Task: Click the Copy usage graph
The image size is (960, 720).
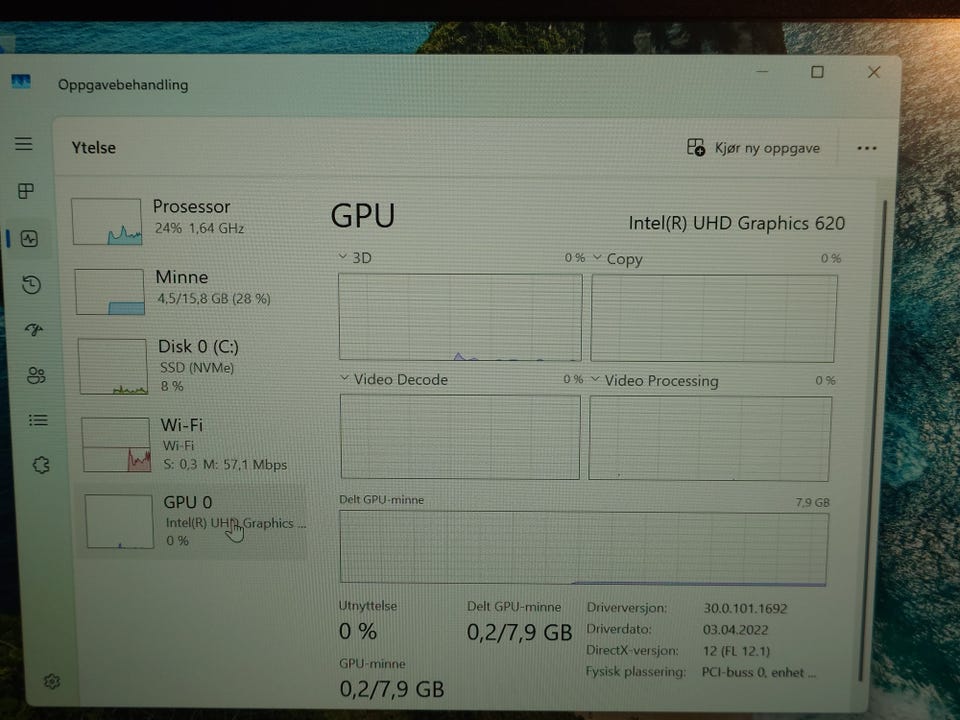Action: click(x=713, y=318)
